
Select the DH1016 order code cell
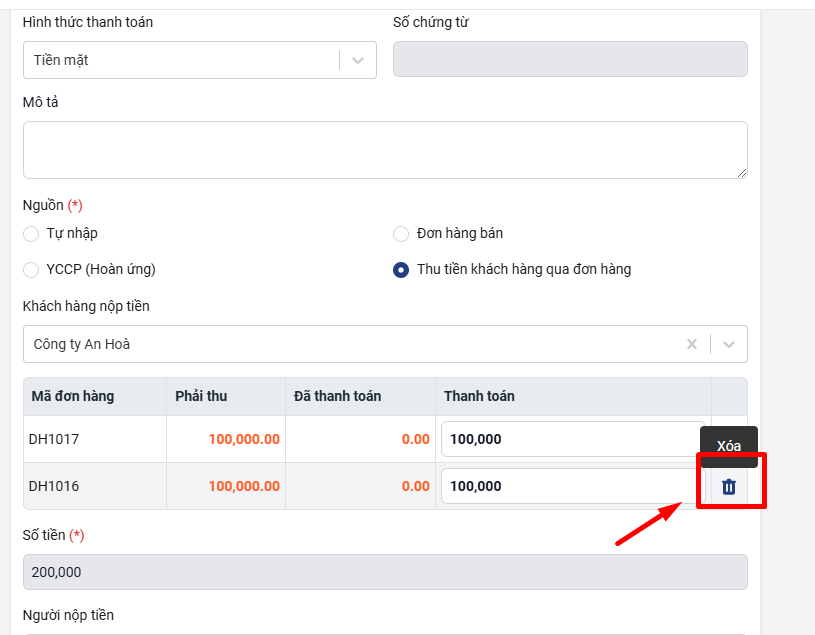click(x=54, y=486)
